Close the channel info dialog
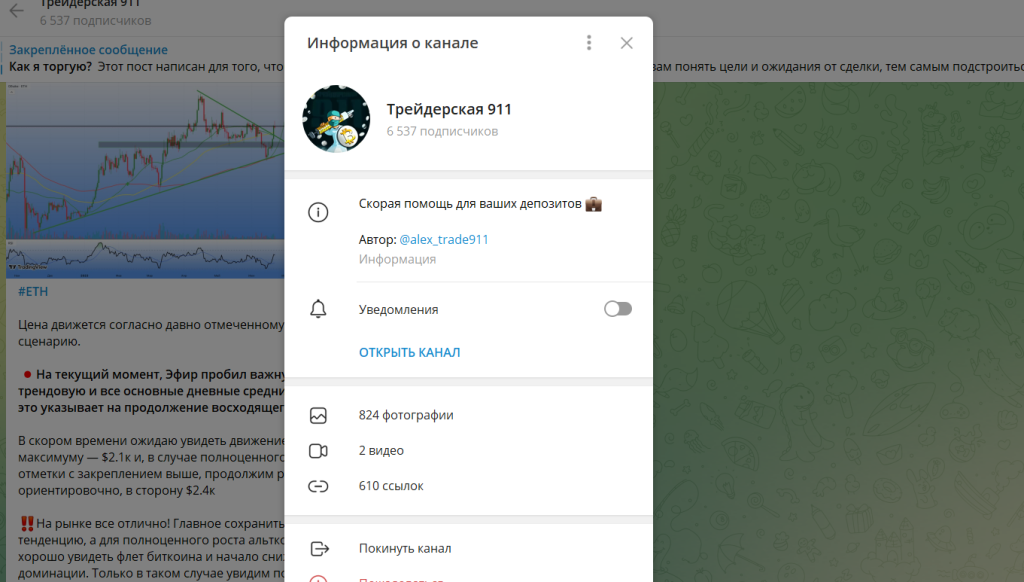Image resolution: width=1024 pixels, height=582 pixels. click(x=626, y=43)
